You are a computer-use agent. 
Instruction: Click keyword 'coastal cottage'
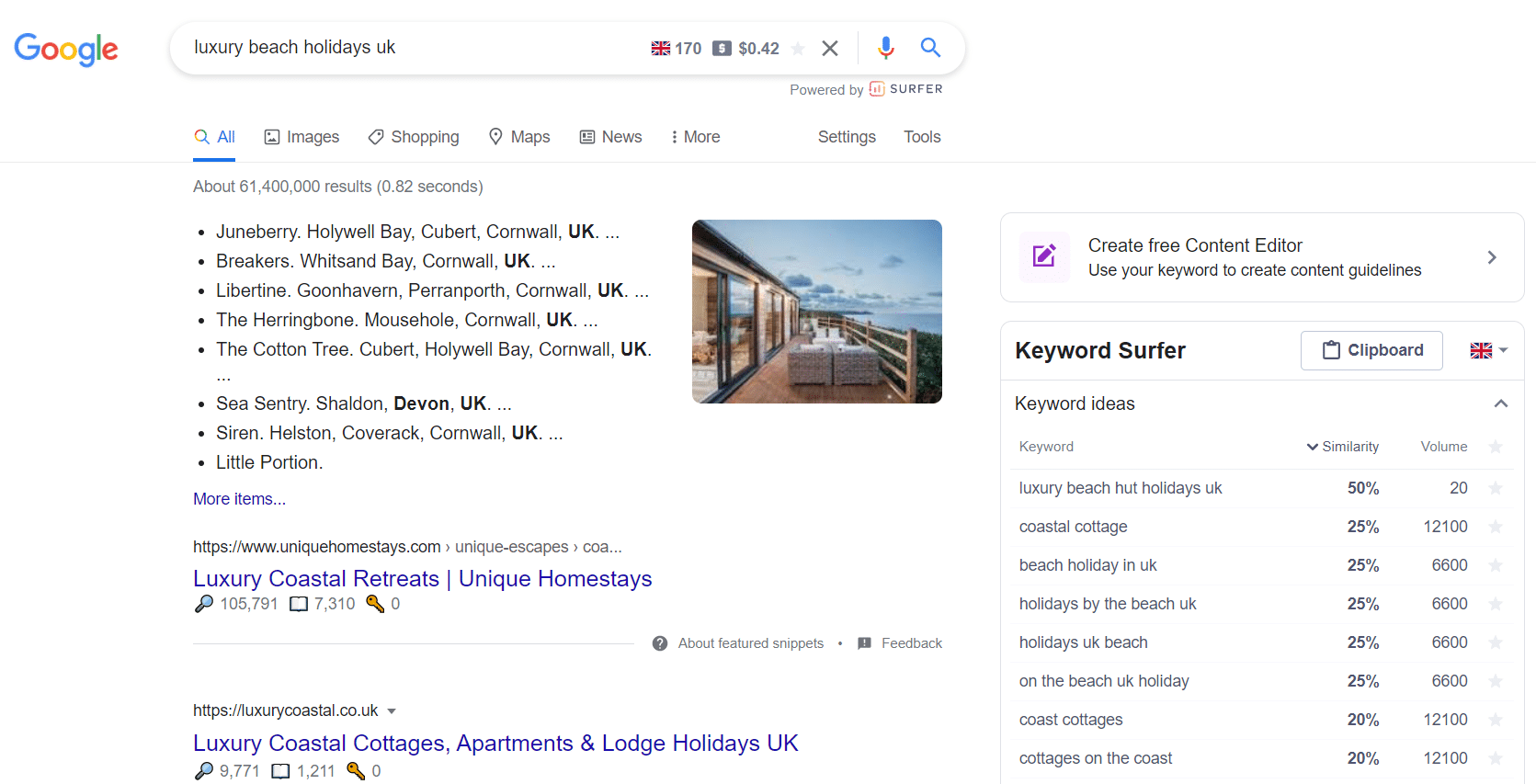point(1073,527)
